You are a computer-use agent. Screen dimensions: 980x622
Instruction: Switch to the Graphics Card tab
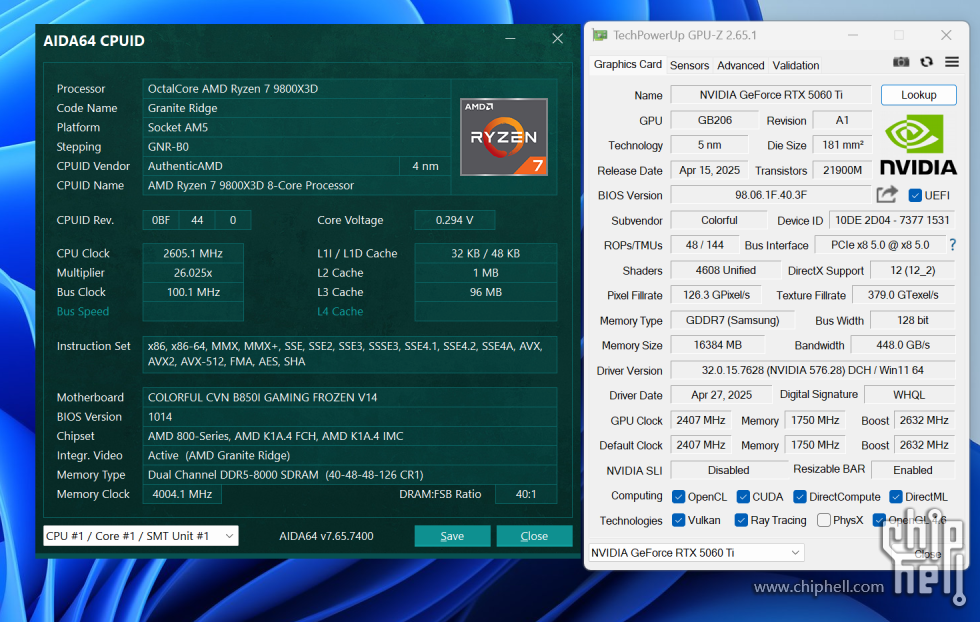click(628, 64)
